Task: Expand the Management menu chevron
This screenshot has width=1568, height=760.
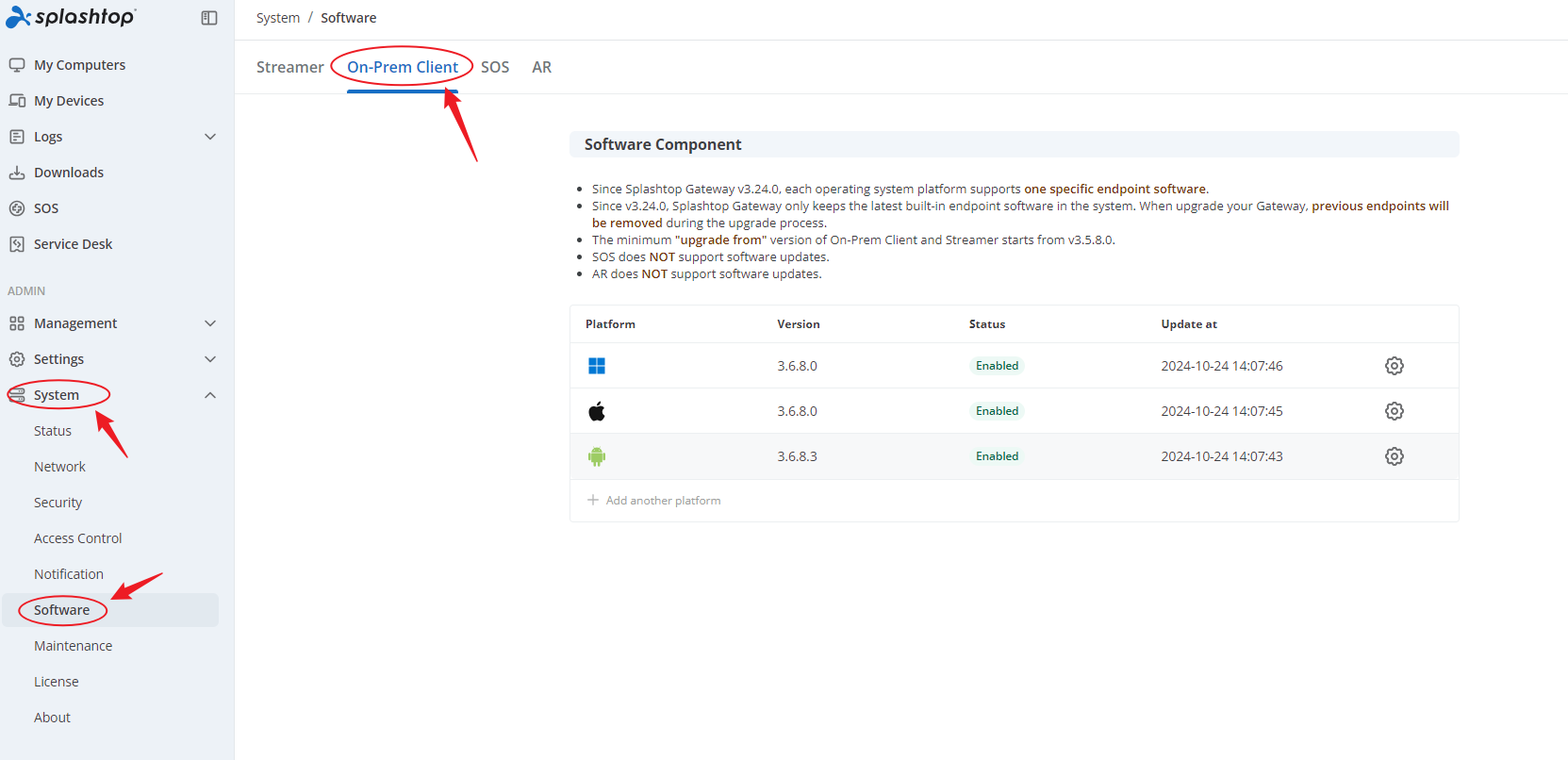Action: tap(210, 323)
